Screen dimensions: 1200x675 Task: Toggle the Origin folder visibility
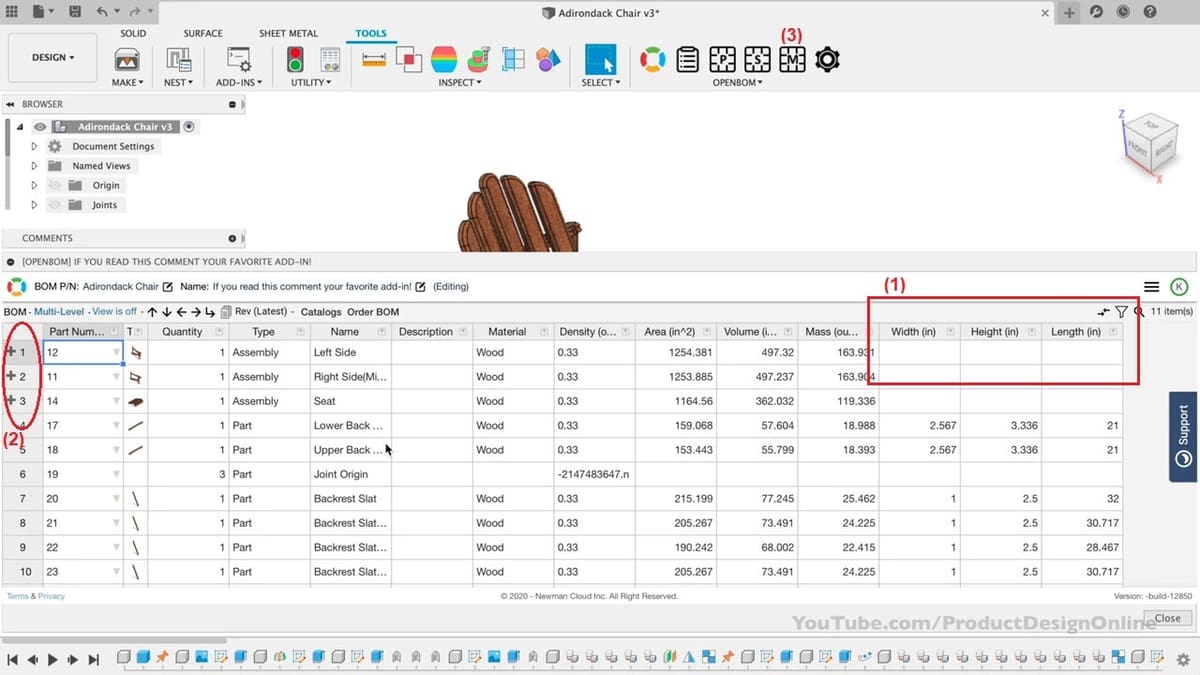pyautogui.click(x=54, y=185)
